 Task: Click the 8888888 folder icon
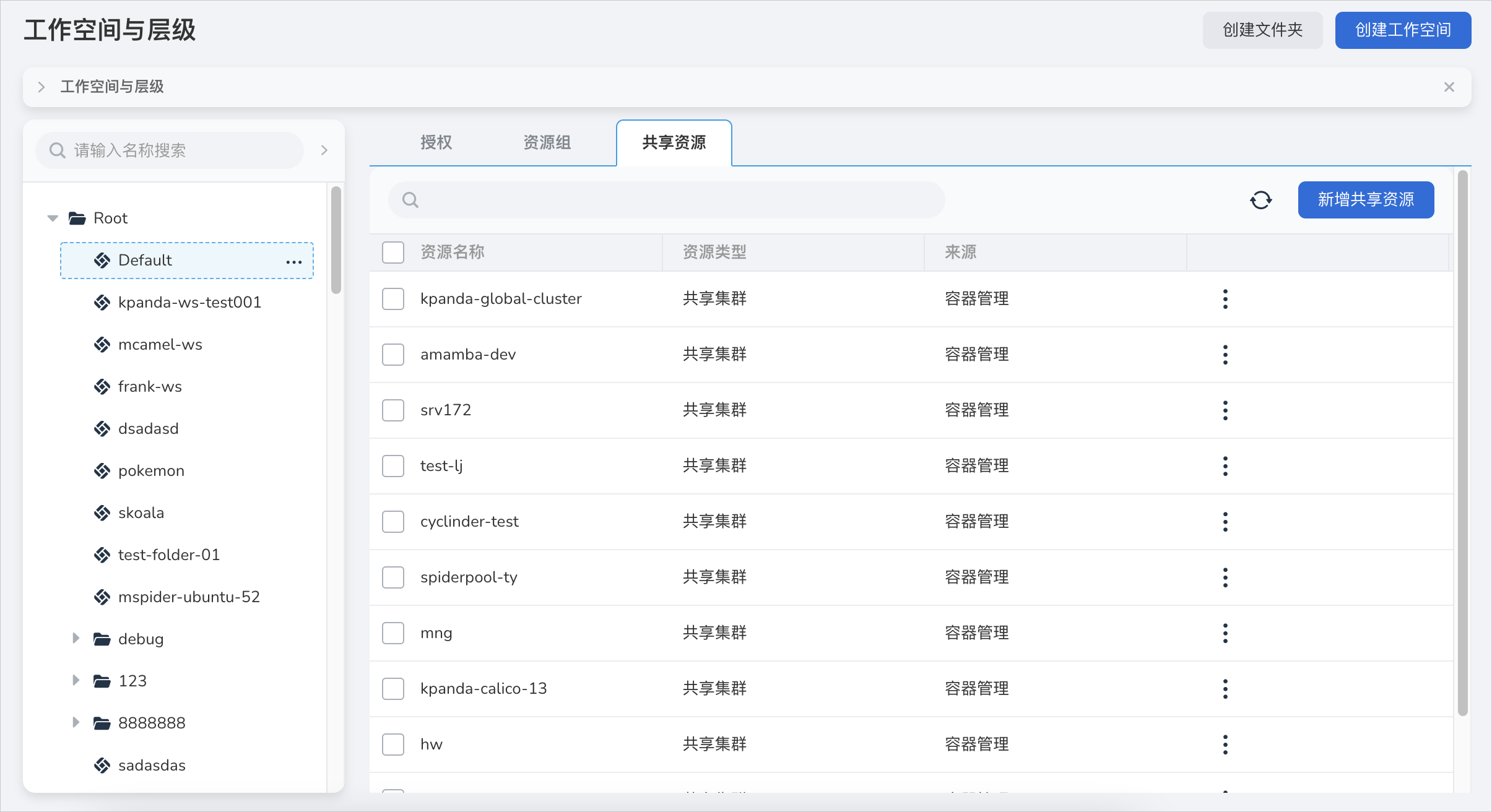[x=102, y=723]
